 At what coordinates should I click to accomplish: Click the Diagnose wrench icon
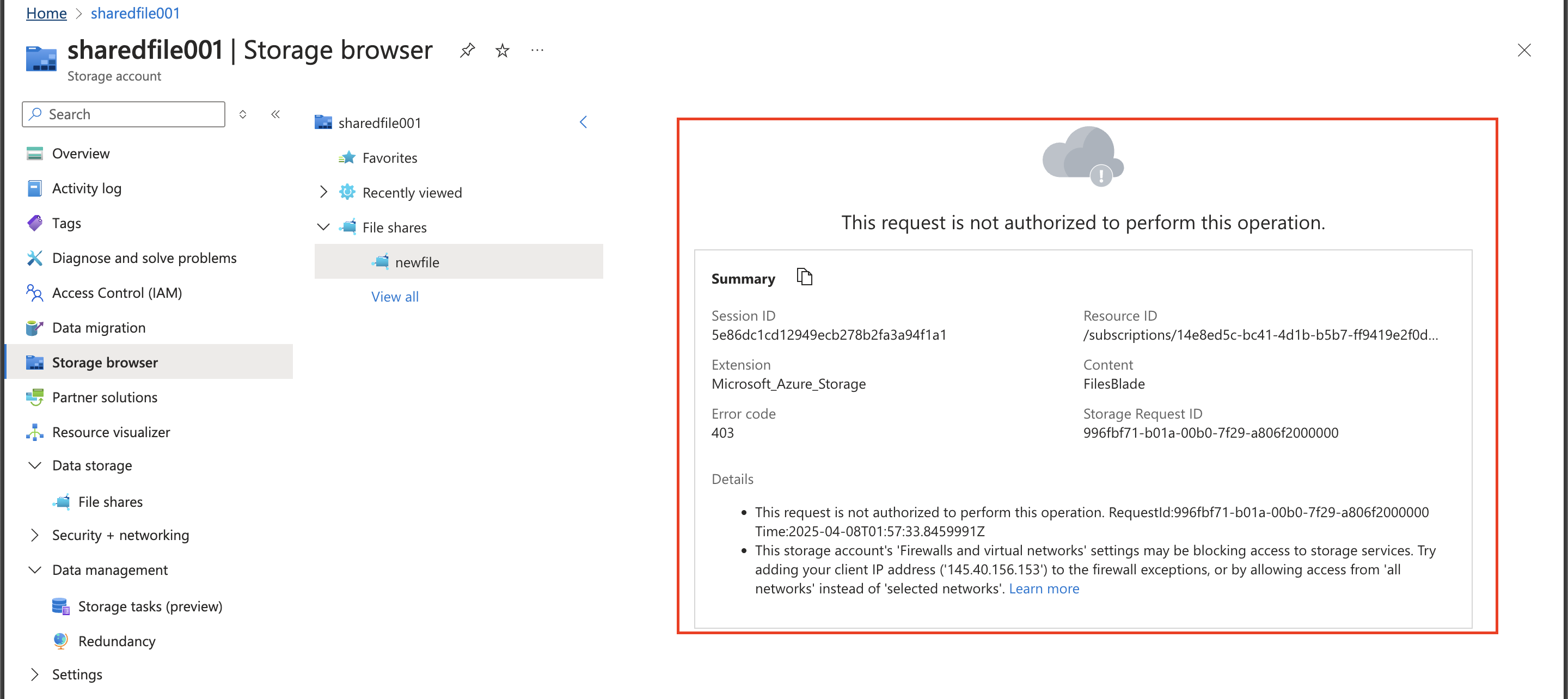tap(35, 257)
